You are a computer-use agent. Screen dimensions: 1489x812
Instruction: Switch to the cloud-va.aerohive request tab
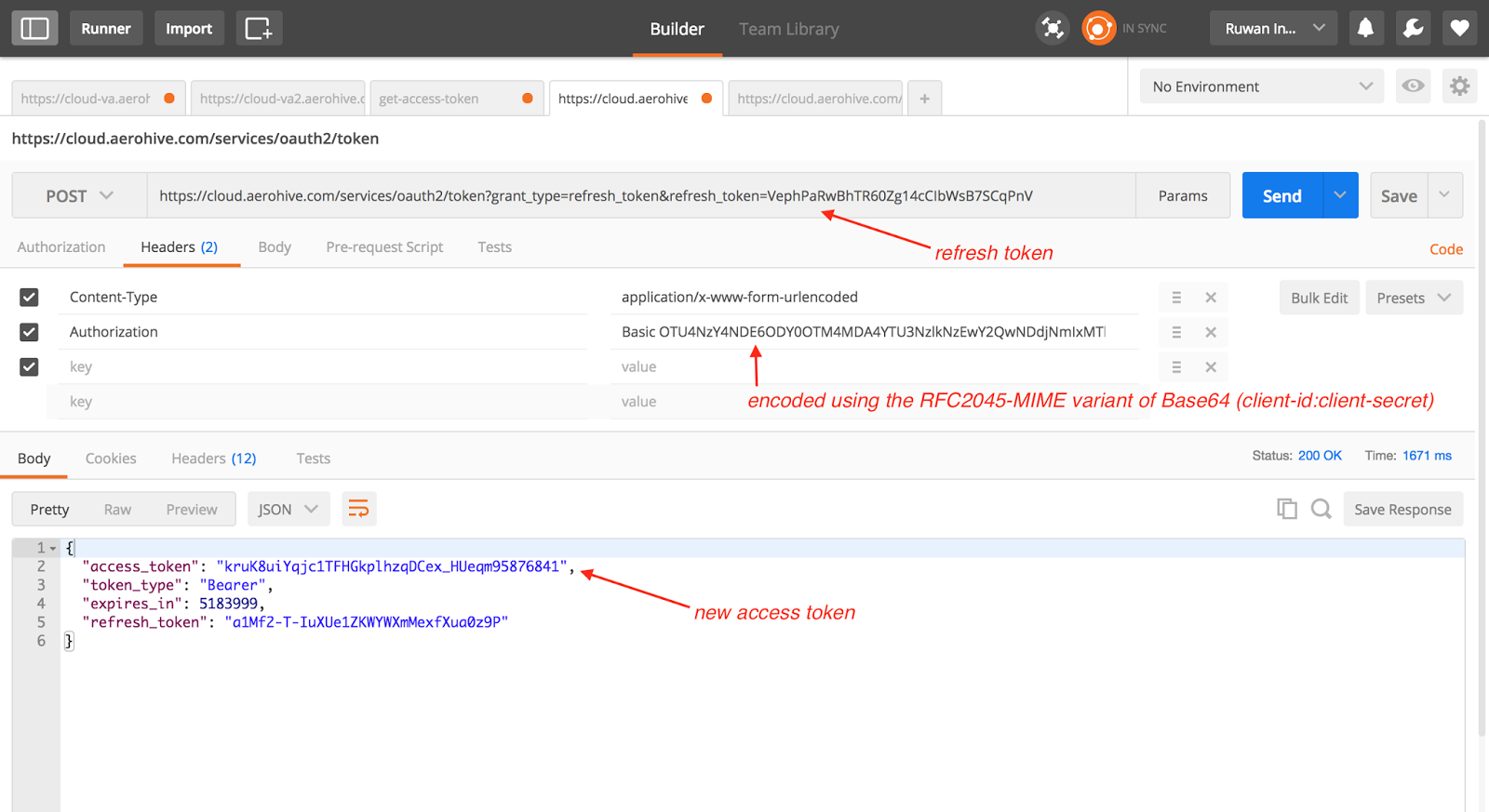(98, 99)
